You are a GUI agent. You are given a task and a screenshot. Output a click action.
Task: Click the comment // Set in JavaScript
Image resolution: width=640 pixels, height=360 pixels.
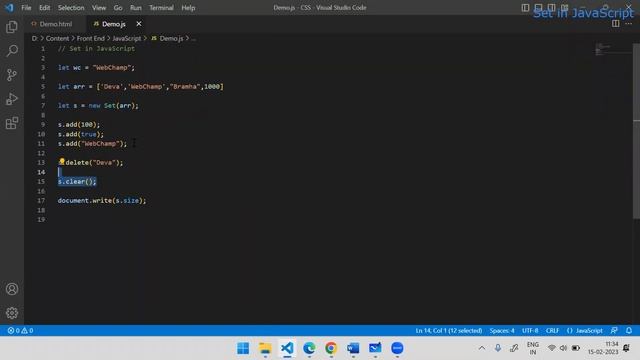(96, 49)
